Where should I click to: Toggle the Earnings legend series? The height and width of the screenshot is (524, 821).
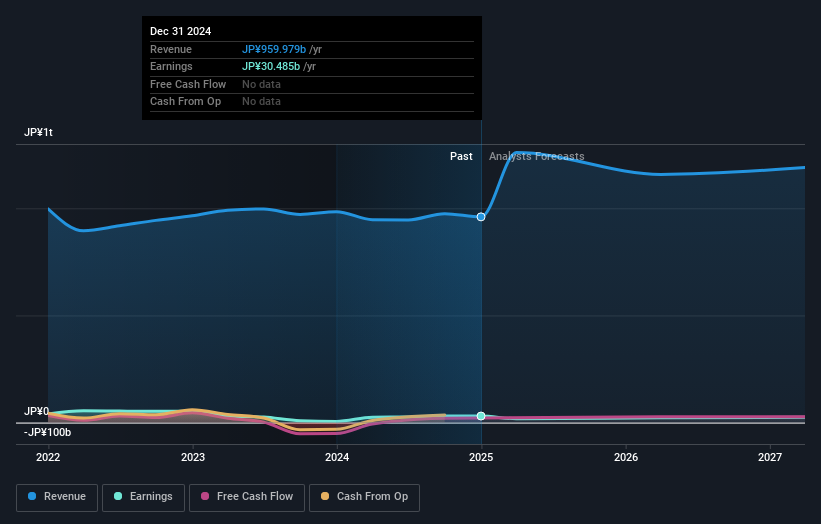(x=143, y=497)
